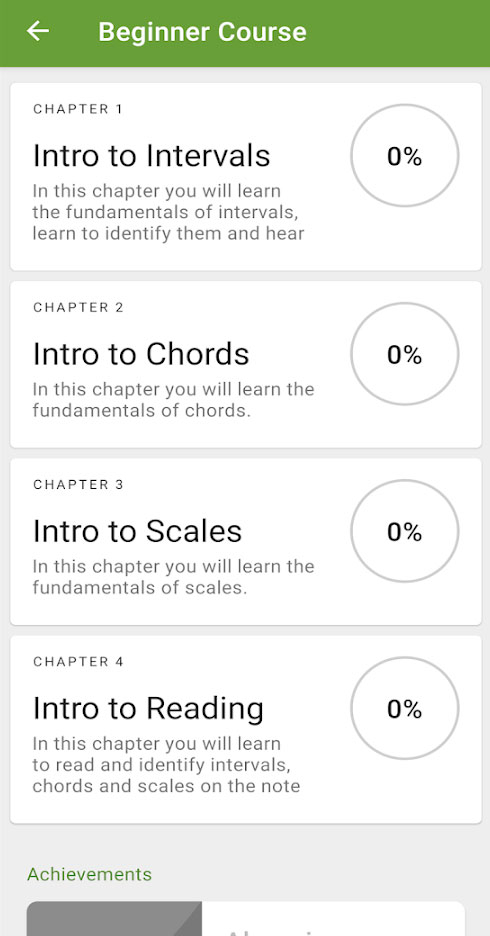Tap the CHAPTER 1 label
Image resolution: width=490 pixels, height=936 pixels.
click(78, 109)
